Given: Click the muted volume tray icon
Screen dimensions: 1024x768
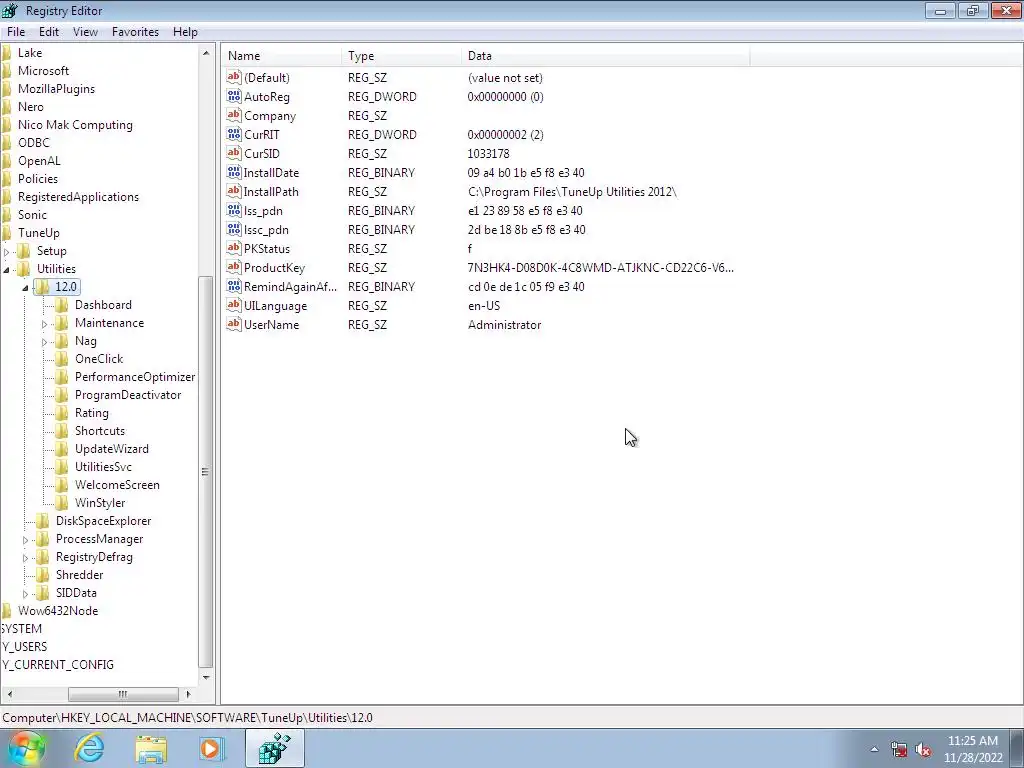Looking at the screenshot, I should 923,750.
